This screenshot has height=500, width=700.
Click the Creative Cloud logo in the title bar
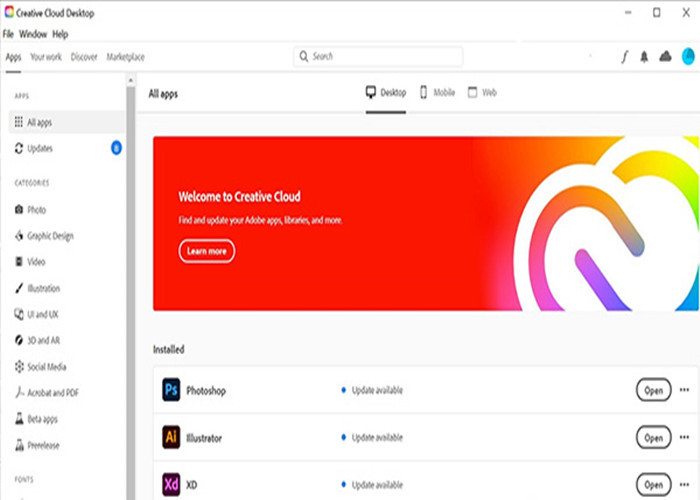click(x=9, y=12)
